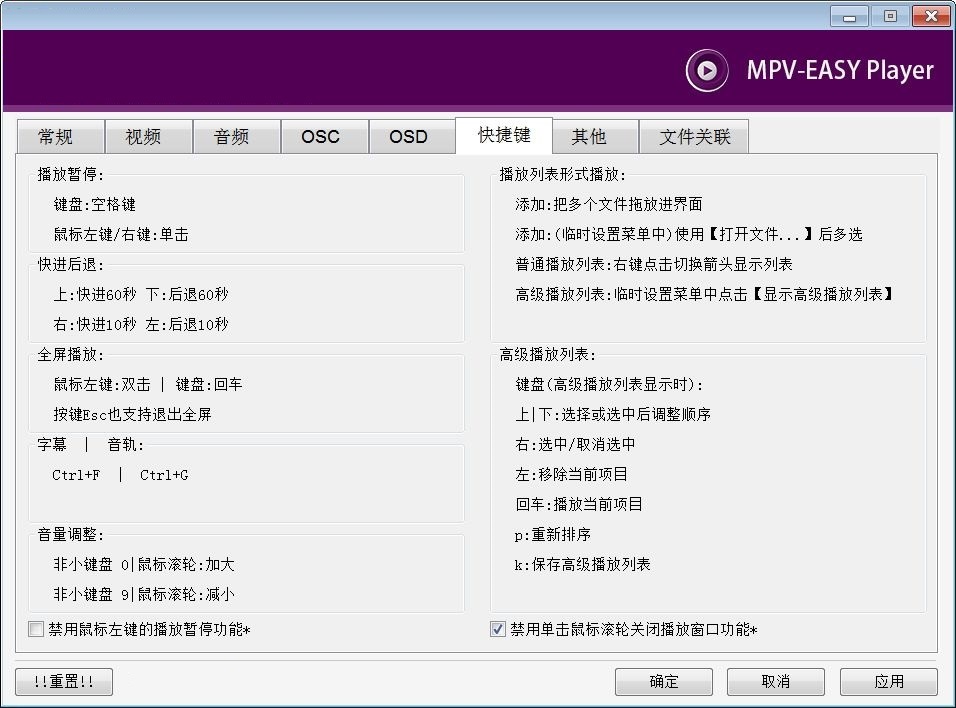Click the text 添加:把多个文件拖放进界面

[x=608, y=204]
